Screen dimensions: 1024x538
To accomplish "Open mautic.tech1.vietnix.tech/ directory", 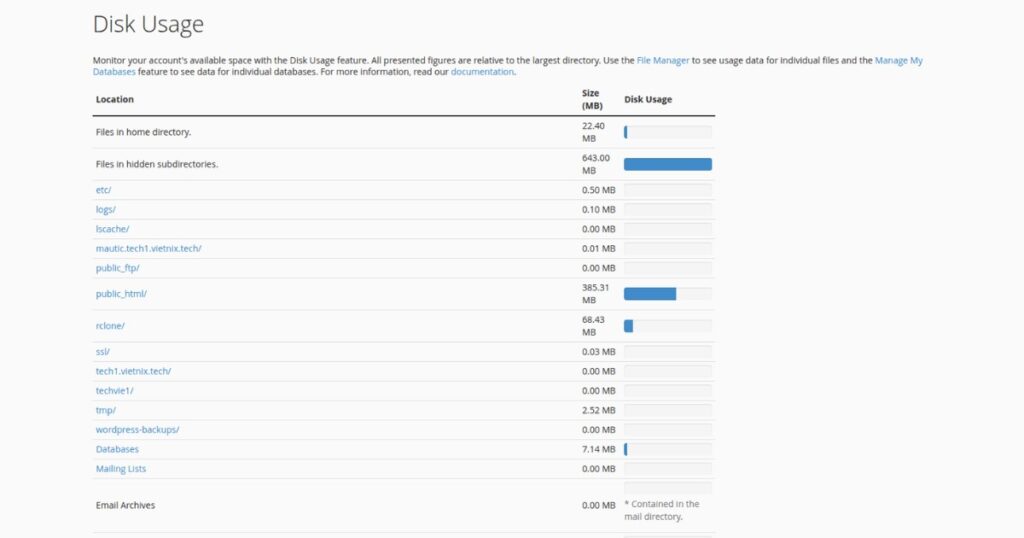I will (x=149, y=248).
